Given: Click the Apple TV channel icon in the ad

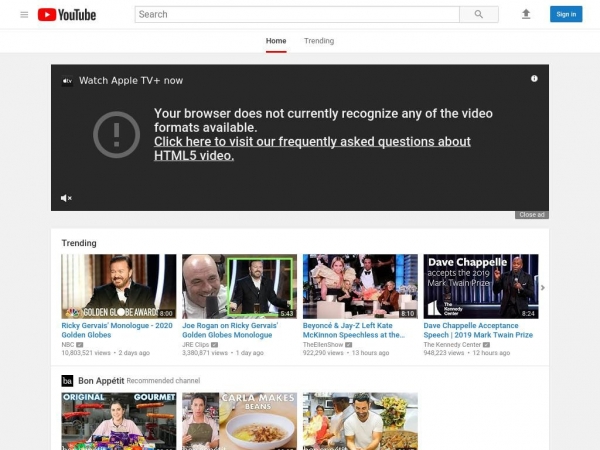Looking at the screenshot, I should tap(67, 81).
